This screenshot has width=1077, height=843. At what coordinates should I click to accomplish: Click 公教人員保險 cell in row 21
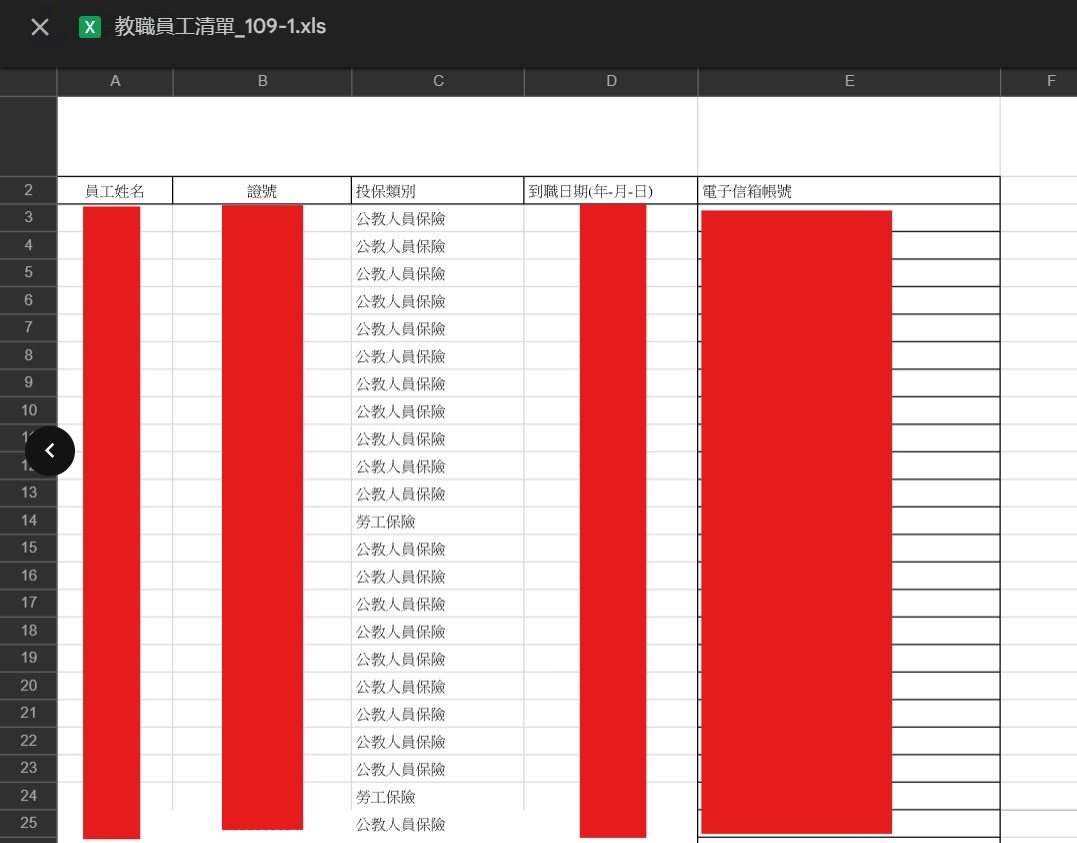pyautogui.click(x=438, y=715)
